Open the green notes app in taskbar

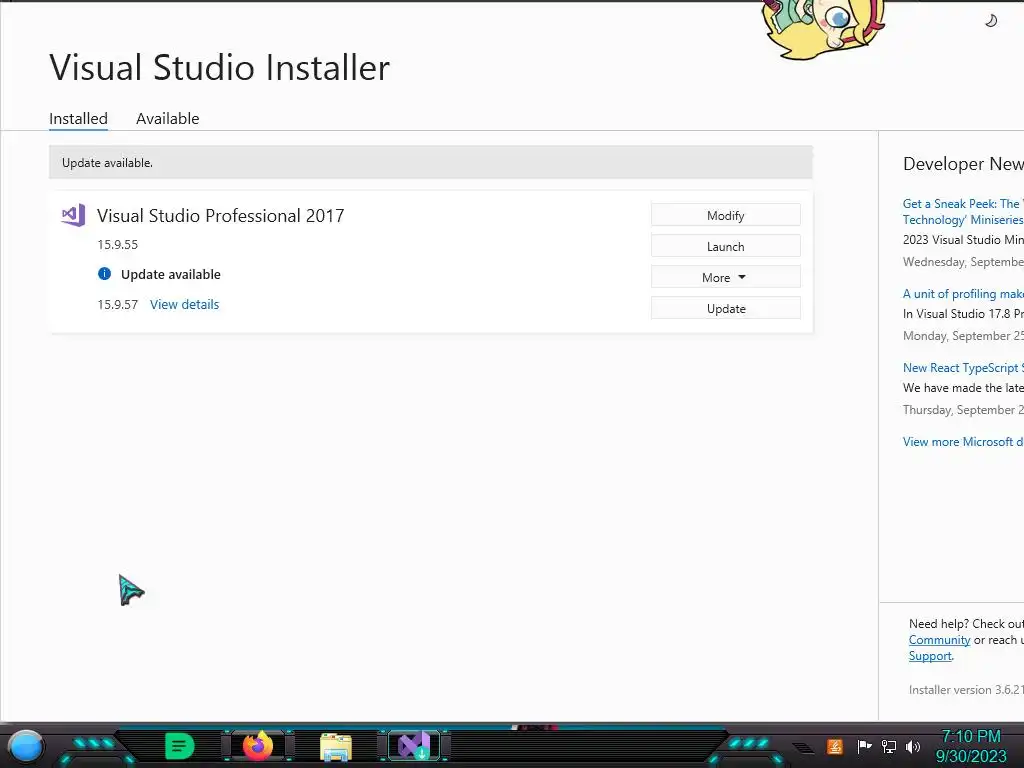pyautogui.click(x=180, y=746)
